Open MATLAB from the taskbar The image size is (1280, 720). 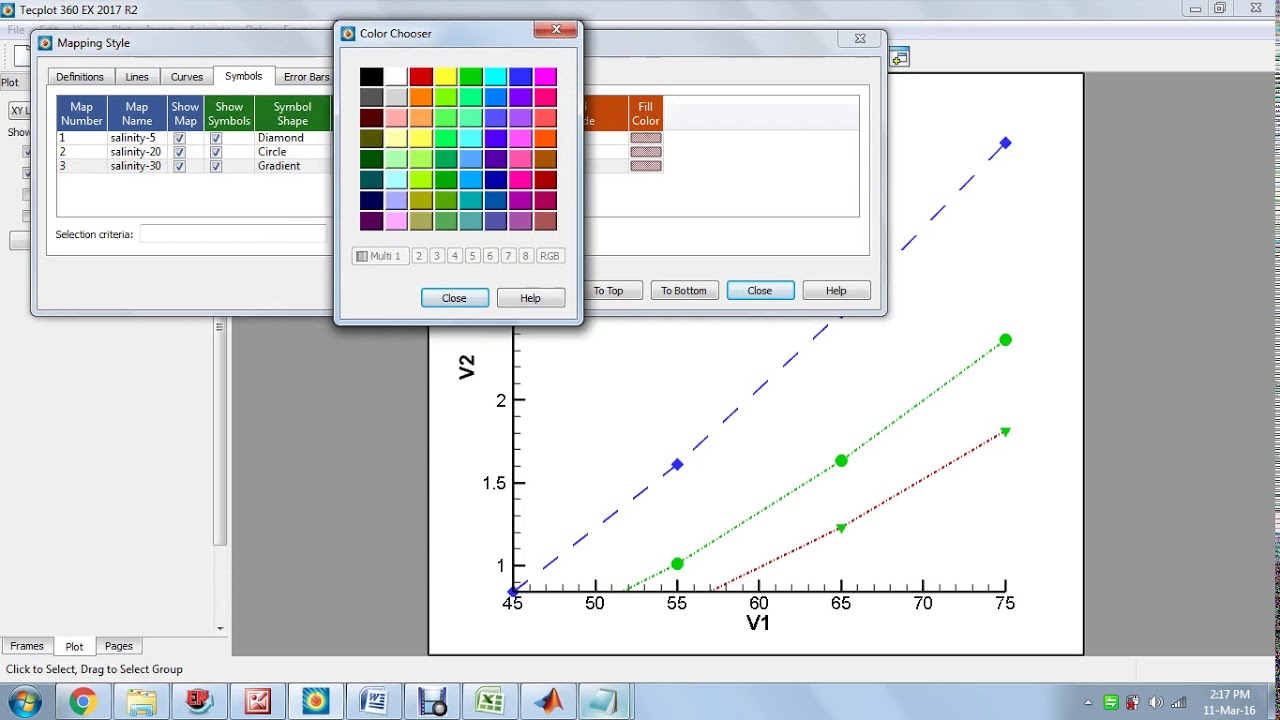click(548, 702)
